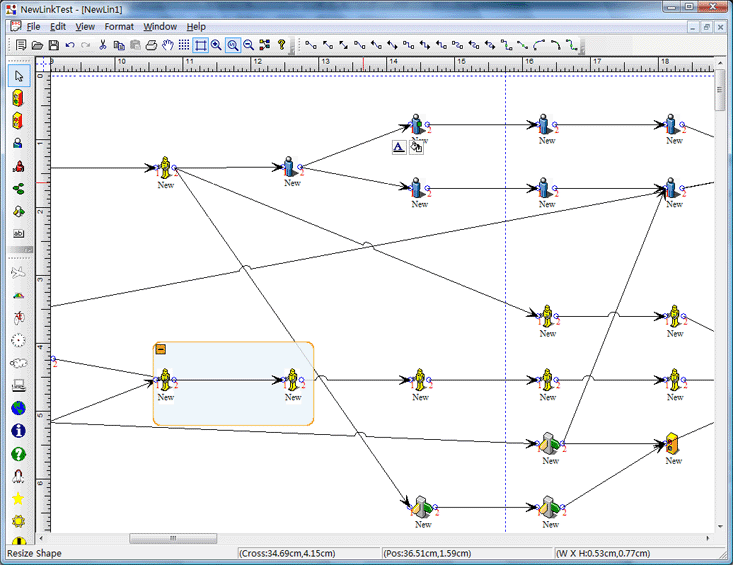The width and height of the screenshot is (733, 565).
Task: Pick the clock shape in palette
Action: coord(18,341)
